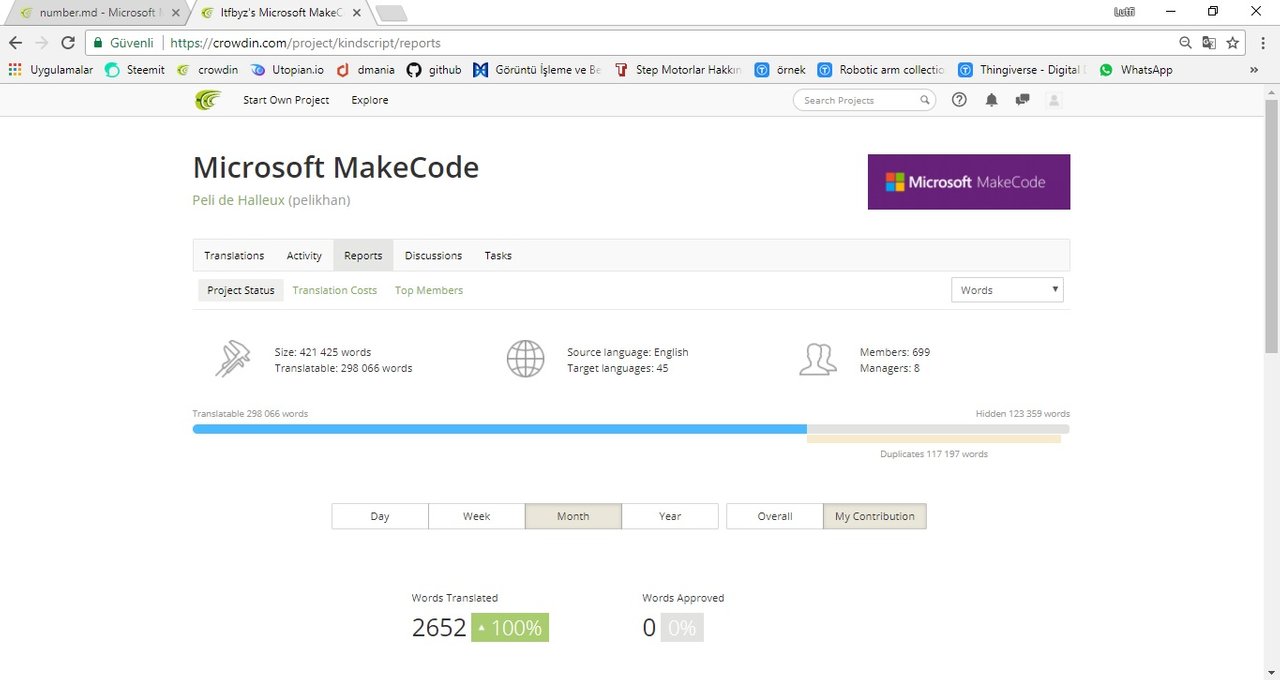Screen dimensions: 1280x680
Task: Open WhatsApp bookmark in bookmarks bar
Action: click(x=1135, y=70)
